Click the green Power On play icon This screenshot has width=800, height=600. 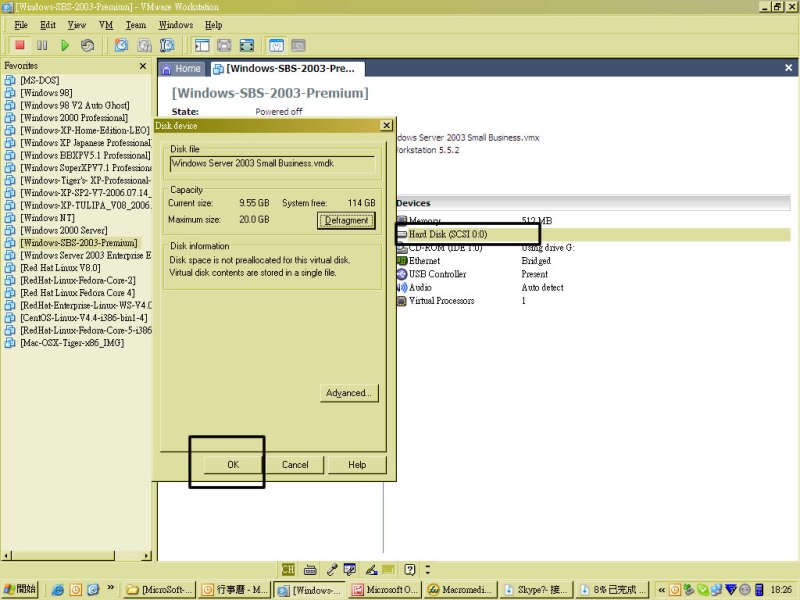click(x=65, y=45)
